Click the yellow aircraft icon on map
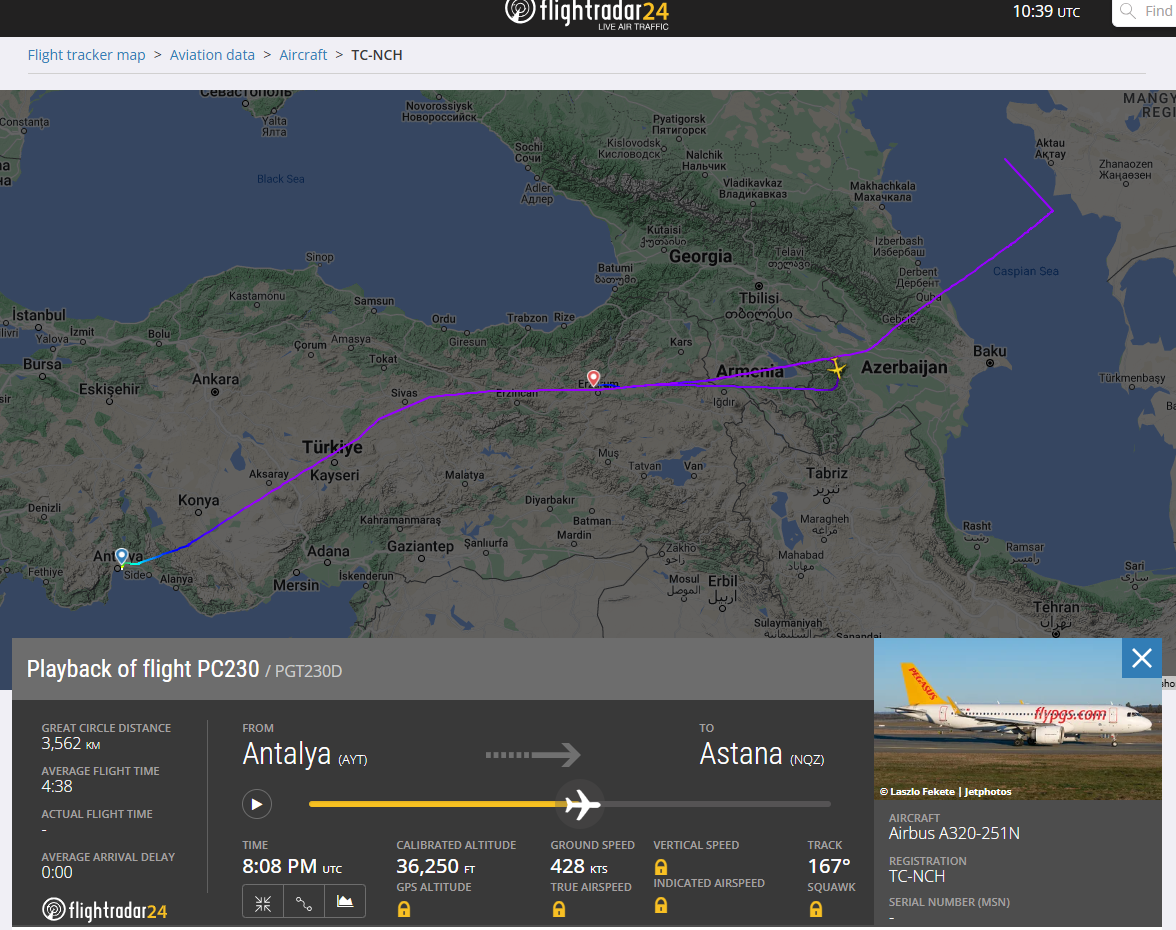The image size is (1176, 930). (836, 369)
